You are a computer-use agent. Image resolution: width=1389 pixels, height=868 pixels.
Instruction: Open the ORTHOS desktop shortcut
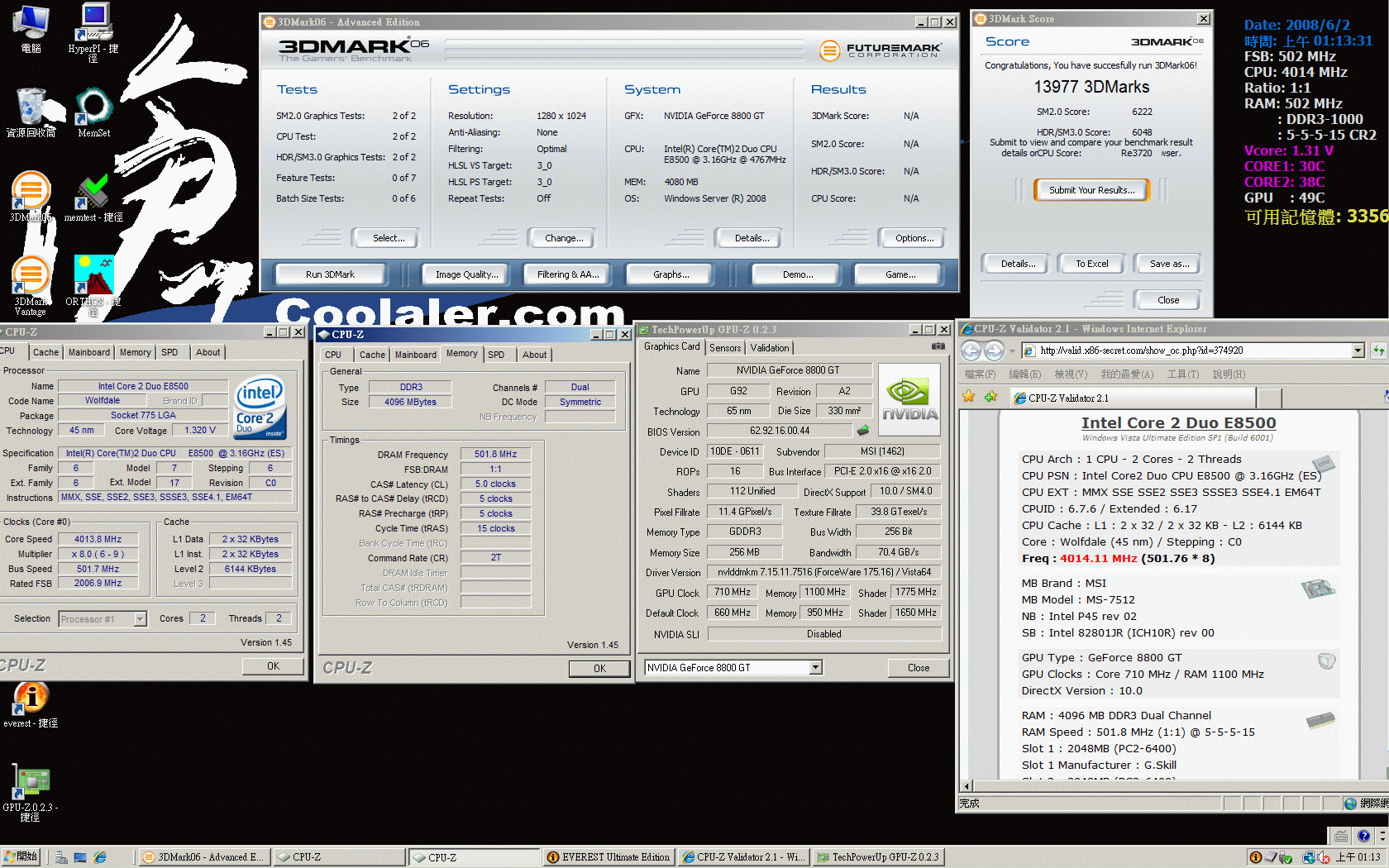click(x=93, y=285)
